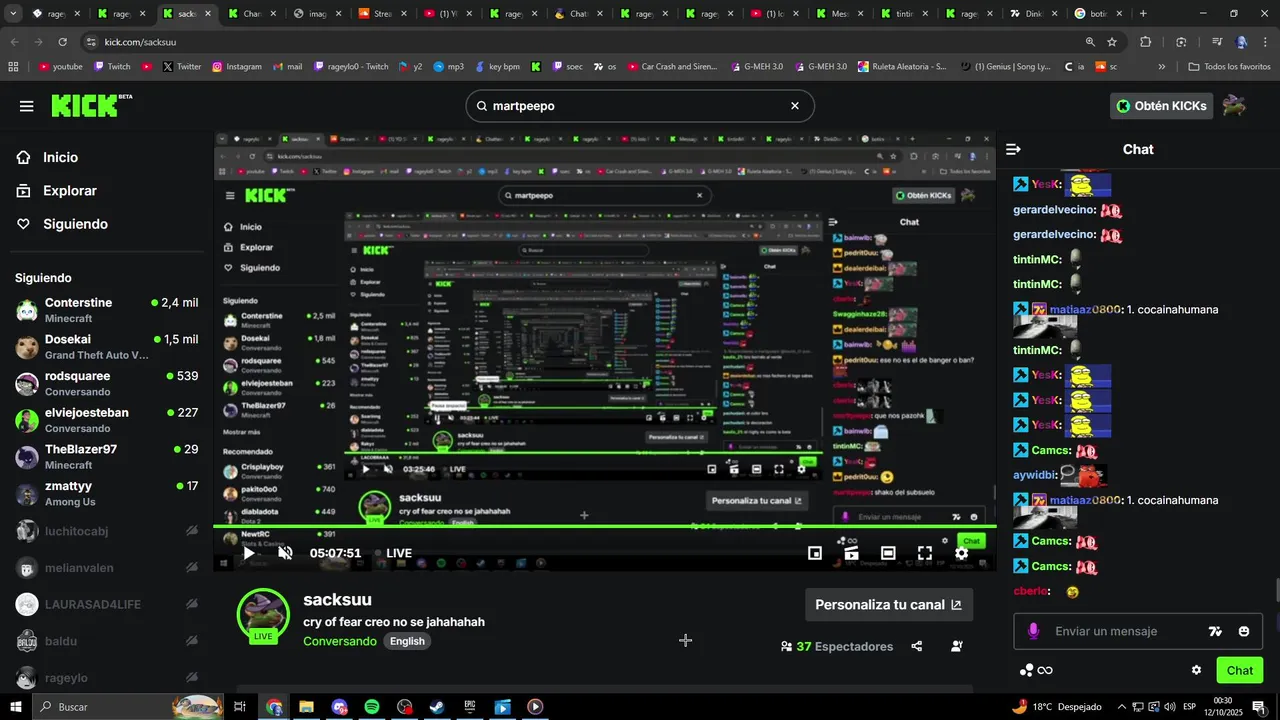This screenshot has width=1280, height=720.
Task: Open clip creation icon in player
Action: tap(851, 553)
